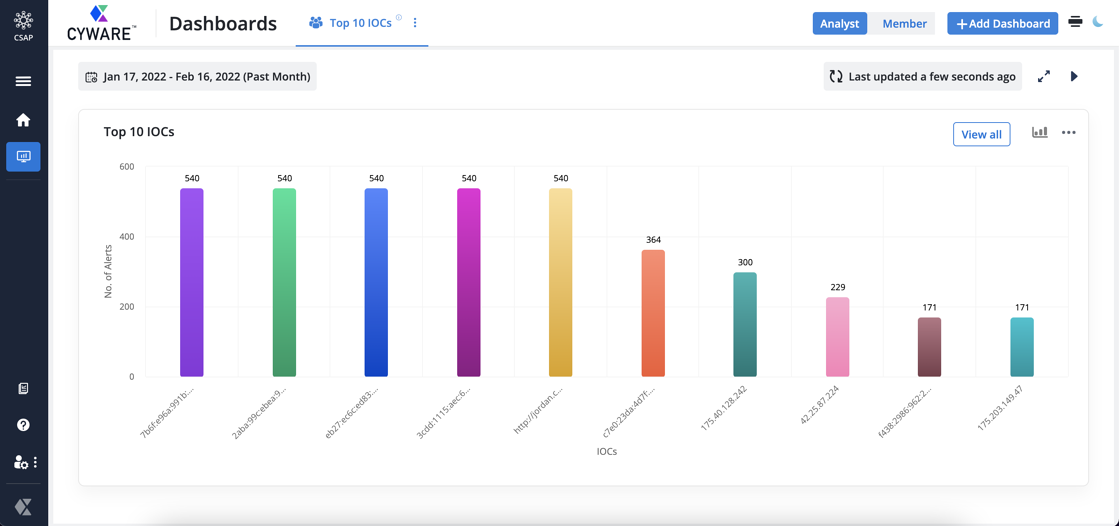This screenshot has width=1119, height=526.
Task: Toggle dark mode moon icon
Action: [1098, 22]
